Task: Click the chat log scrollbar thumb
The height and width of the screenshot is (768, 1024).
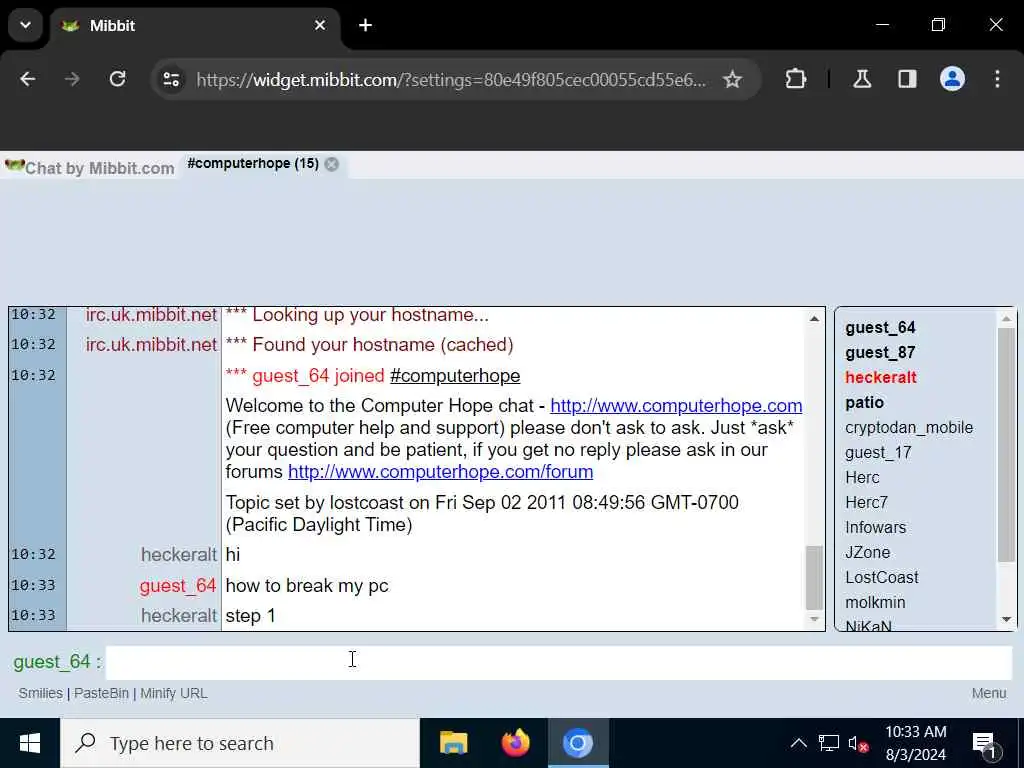Action: (814, 578)
